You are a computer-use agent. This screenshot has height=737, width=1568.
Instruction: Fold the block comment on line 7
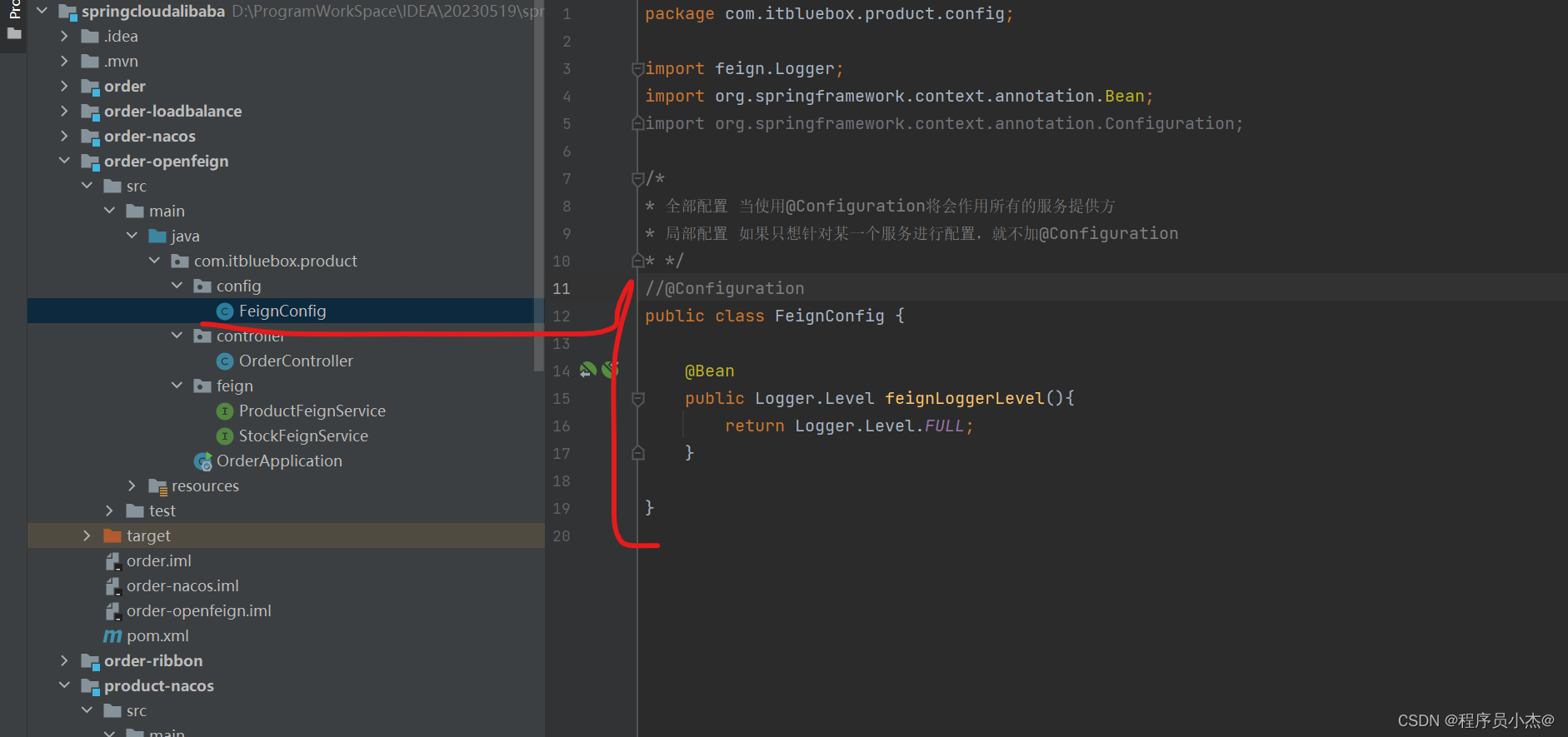point(638,178)
